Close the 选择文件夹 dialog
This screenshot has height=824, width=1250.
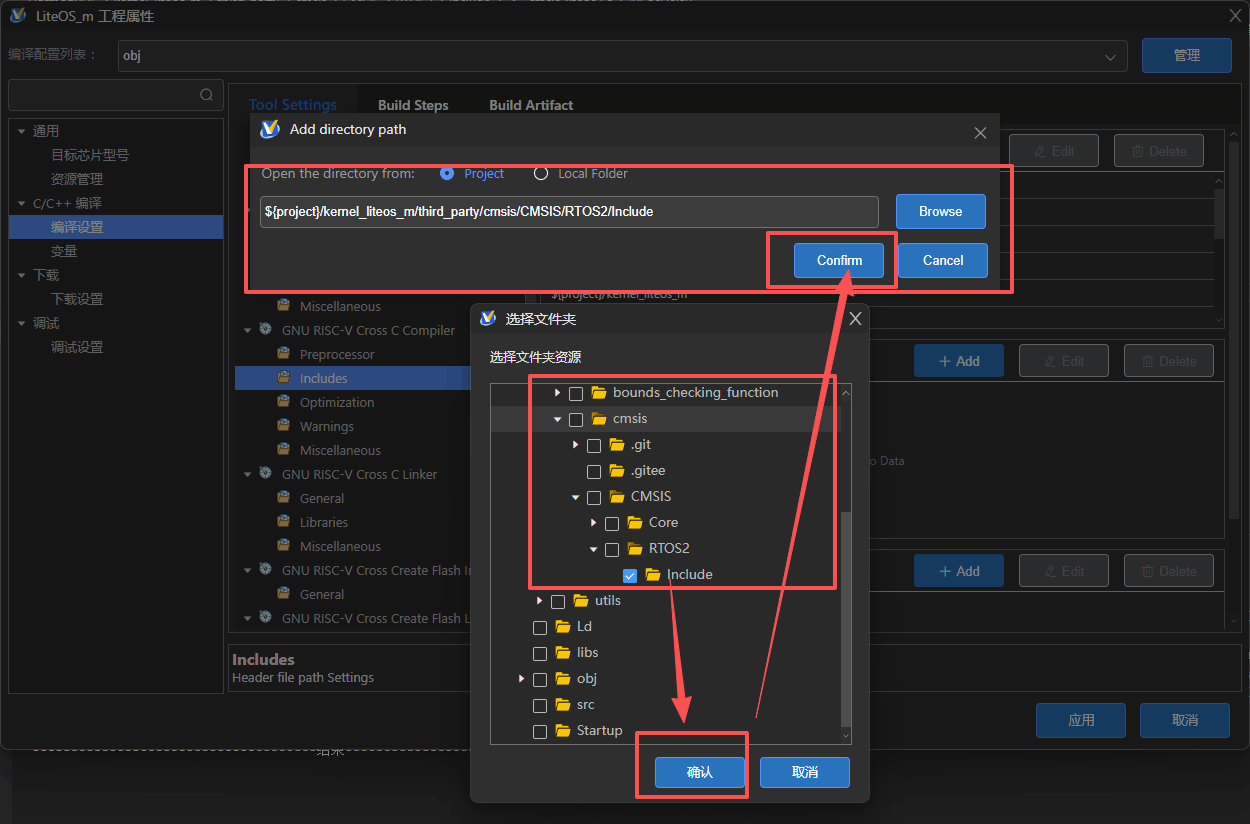(x=855, y=319)
